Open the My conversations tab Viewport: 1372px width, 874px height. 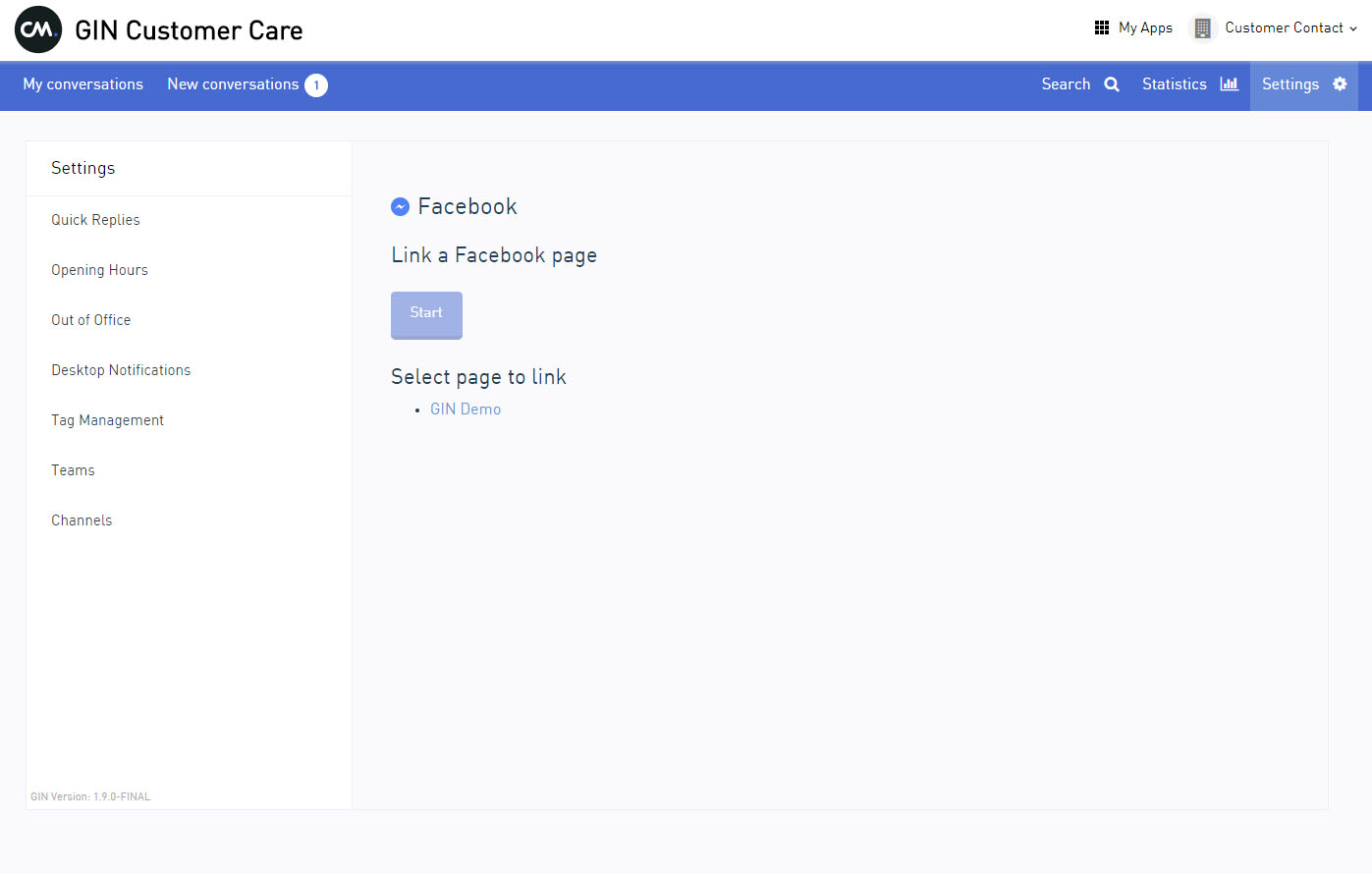point(83,84)
